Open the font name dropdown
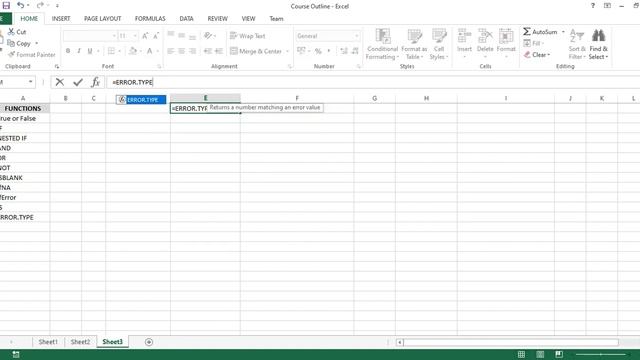 [114, 36]
